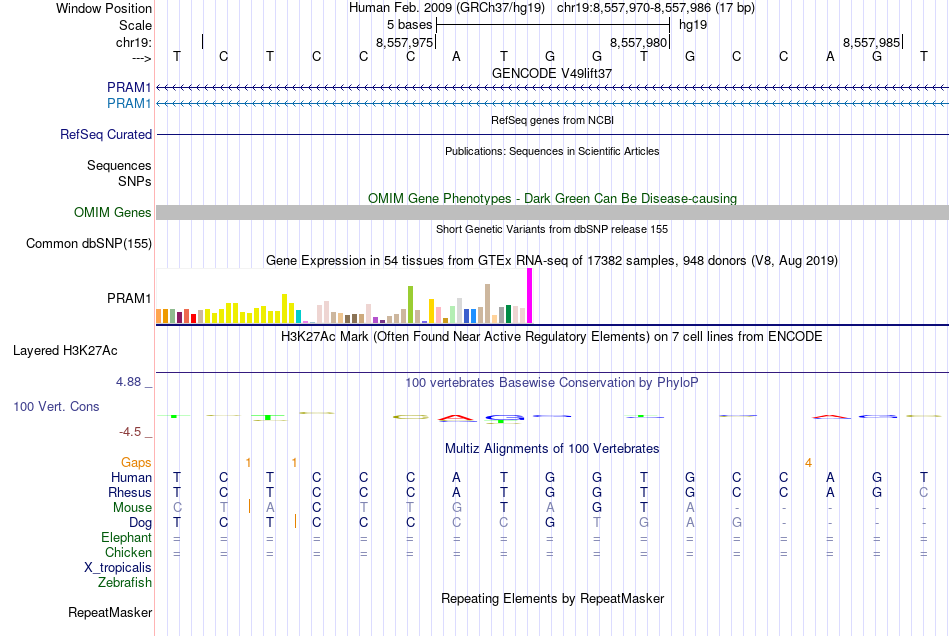Click the 5 bases scale bar label
The image size is (950, 636).
tap(410, 25)
